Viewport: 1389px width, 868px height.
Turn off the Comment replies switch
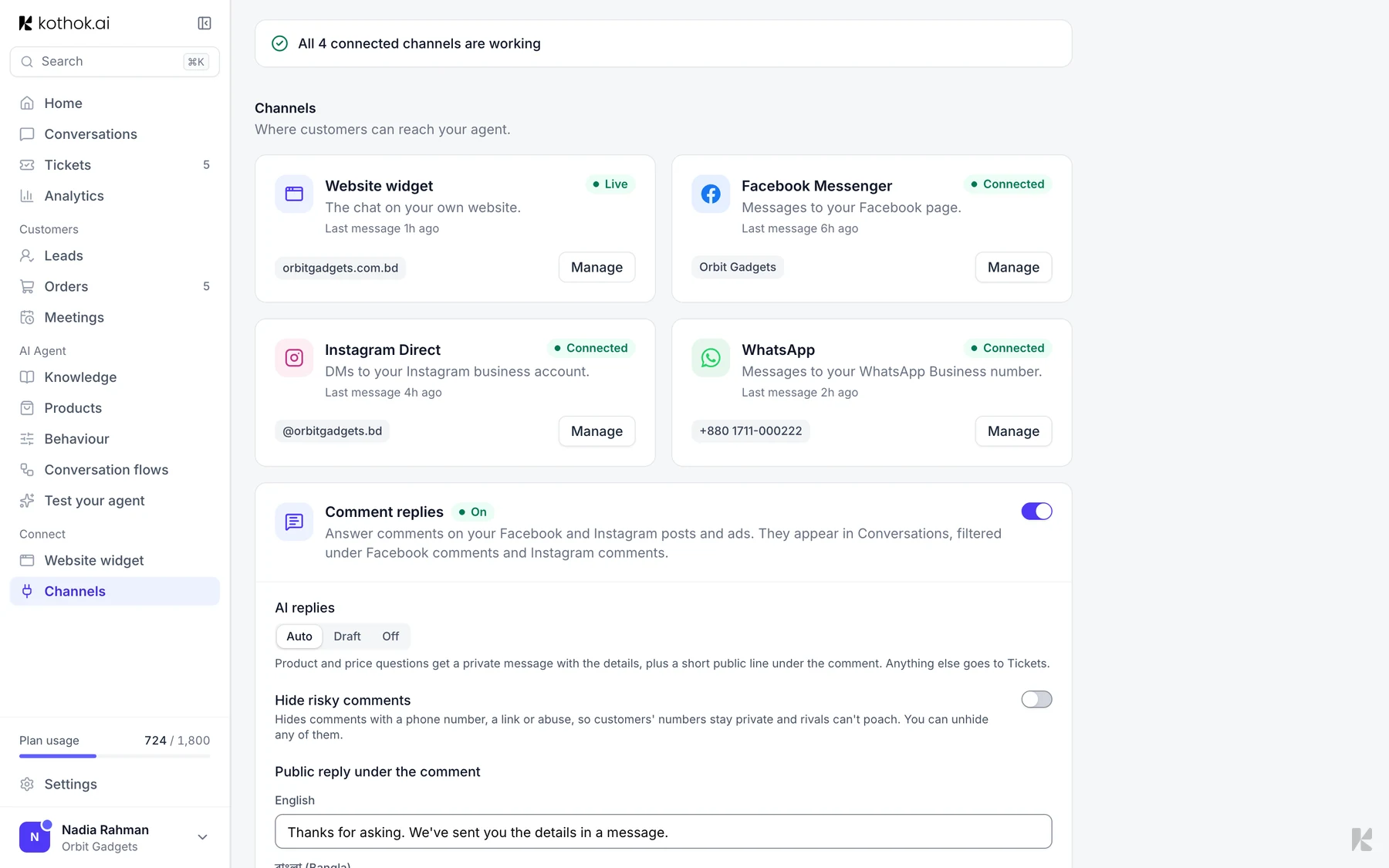1036,512
